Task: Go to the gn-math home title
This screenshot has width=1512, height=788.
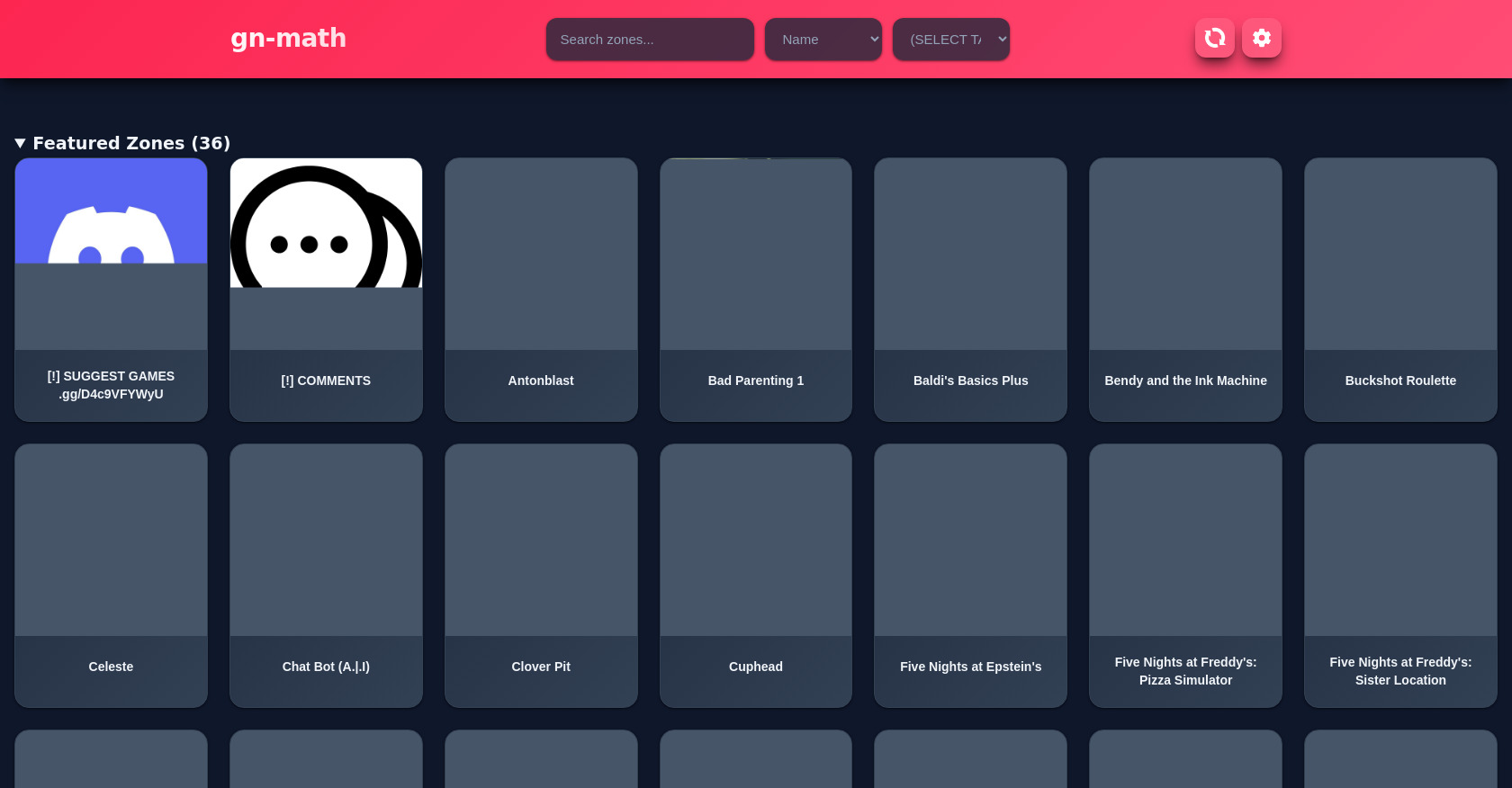Action: coord(288,38)
